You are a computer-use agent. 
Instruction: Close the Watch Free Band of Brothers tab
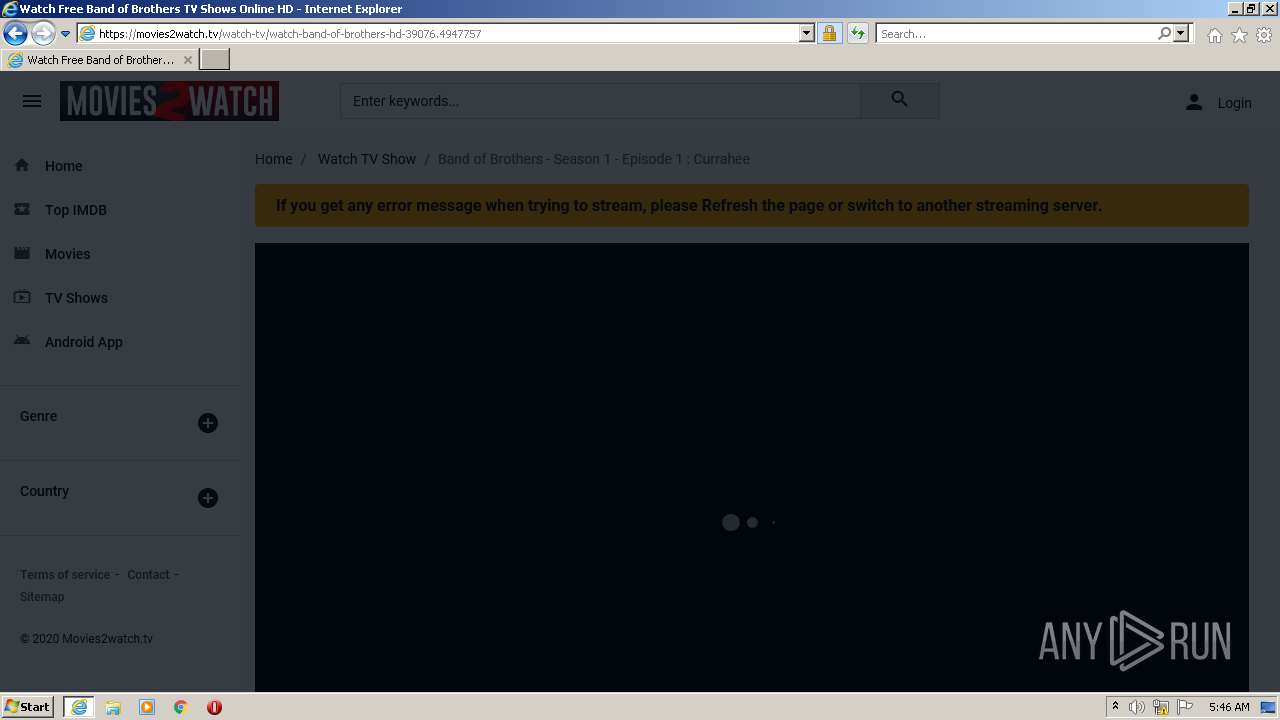point(187,60)
